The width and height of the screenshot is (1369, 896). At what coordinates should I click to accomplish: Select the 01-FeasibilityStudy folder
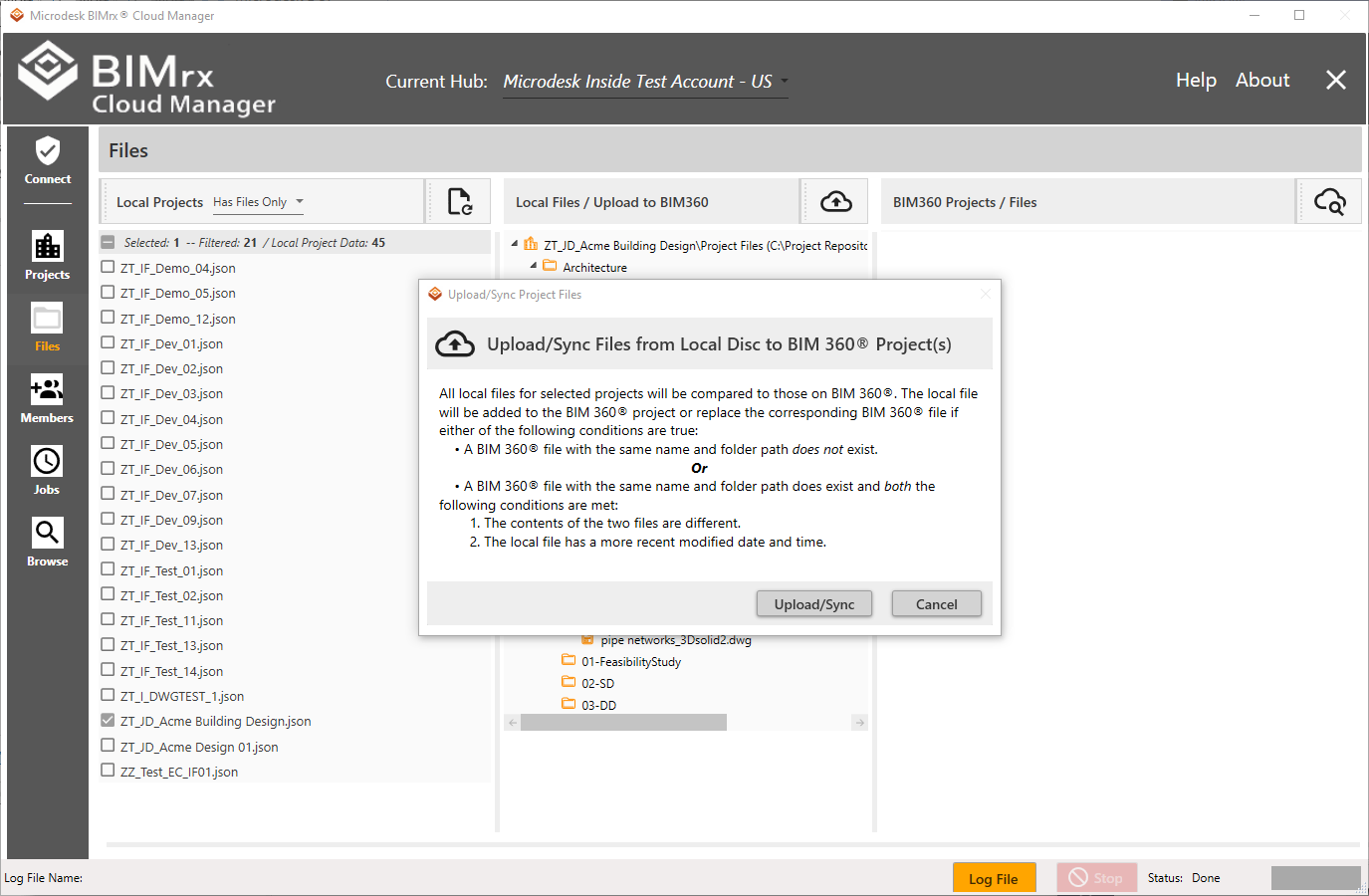[630, 662]
